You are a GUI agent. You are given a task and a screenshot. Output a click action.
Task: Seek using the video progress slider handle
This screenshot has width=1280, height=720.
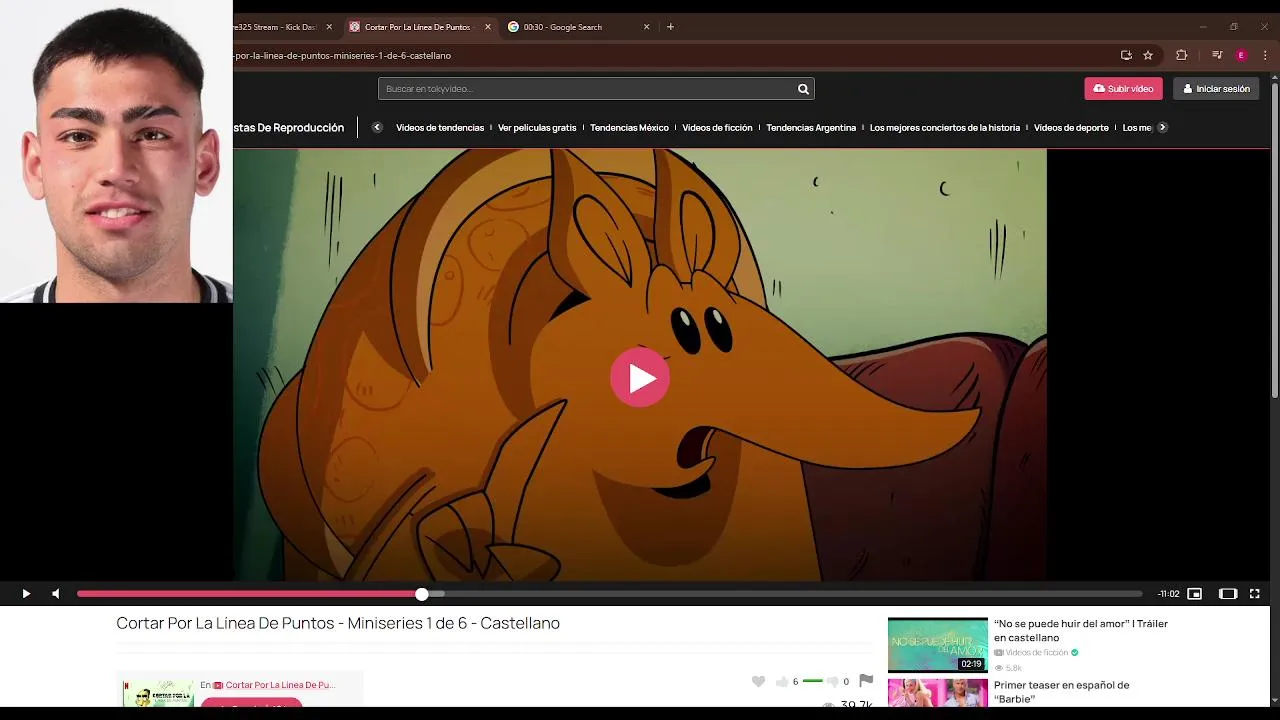point(422,594)
